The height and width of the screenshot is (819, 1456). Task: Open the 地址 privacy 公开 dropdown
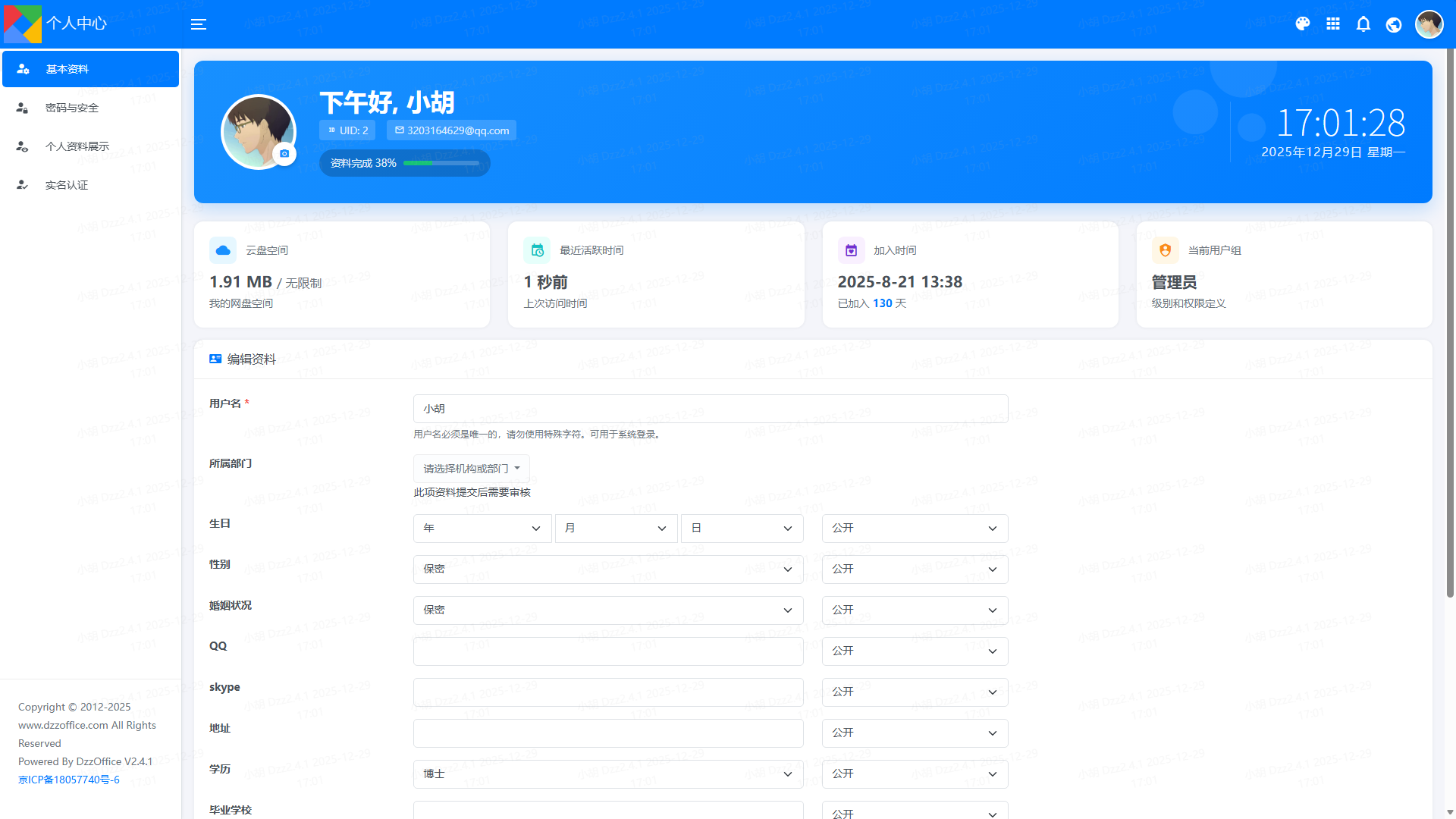915,733
